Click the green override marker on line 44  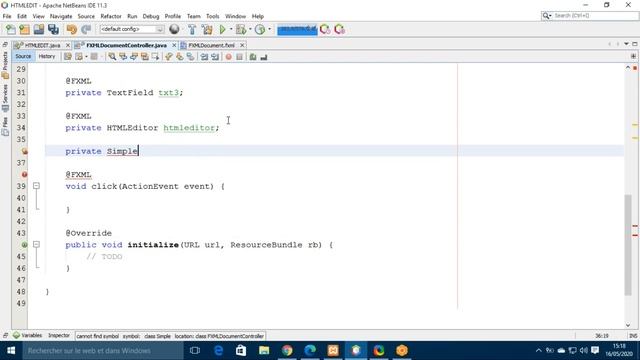pos(24,245)
